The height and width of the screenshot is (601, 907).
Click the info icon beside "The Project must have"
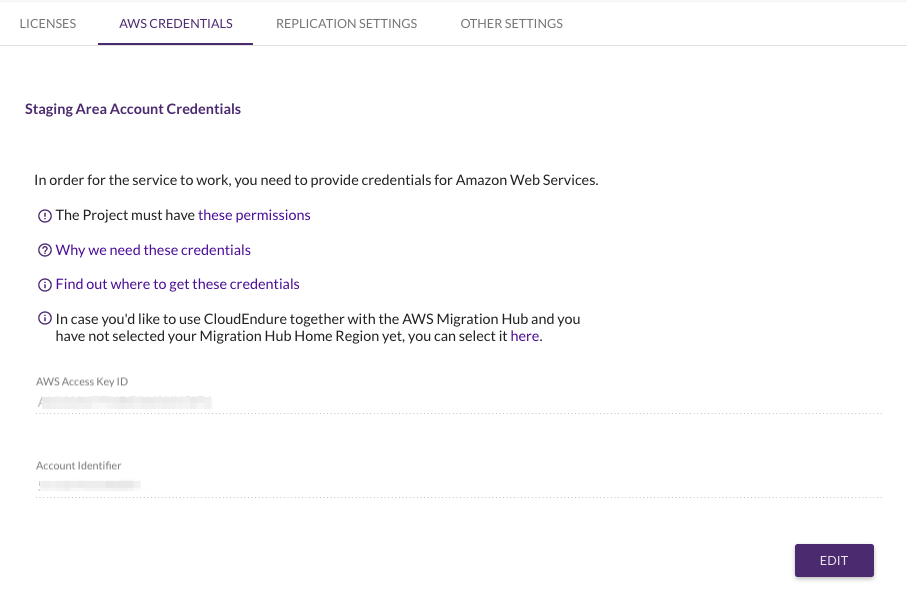click(x=45, y=215)
